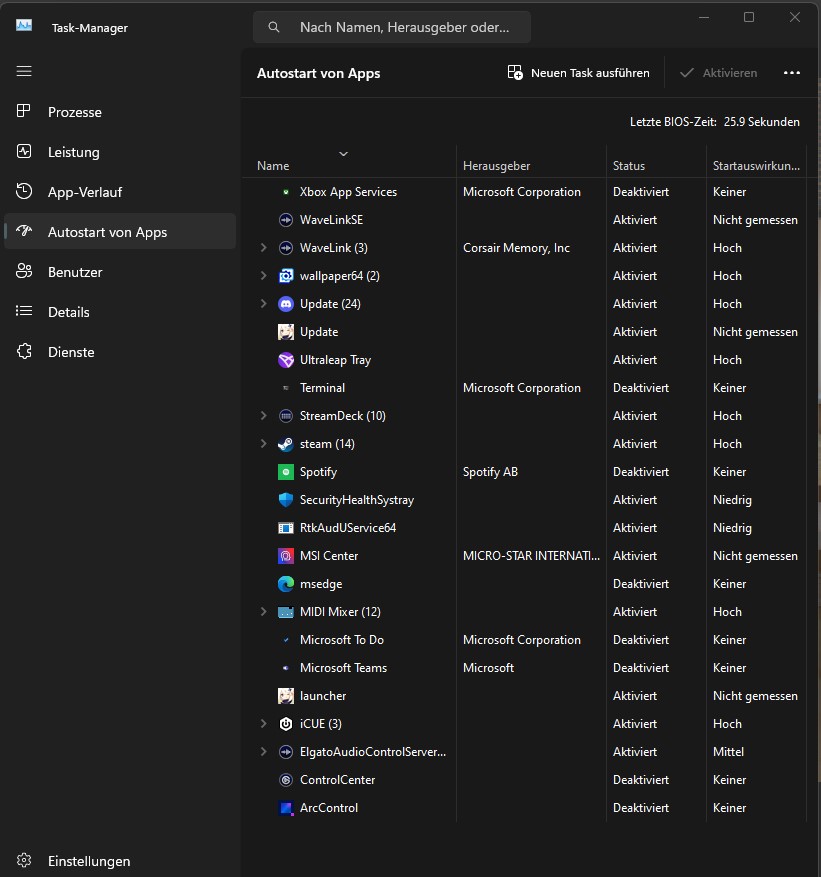Open the Leistung page

click(x=120, y=152)
